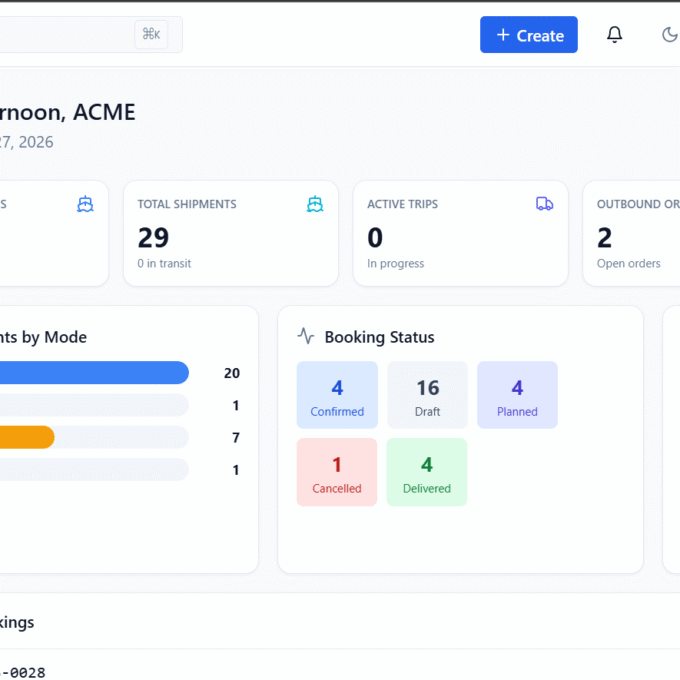Click the TOTAL SHIPMENTS label
Screen dimensions: 680x680
tap(187, 204)
